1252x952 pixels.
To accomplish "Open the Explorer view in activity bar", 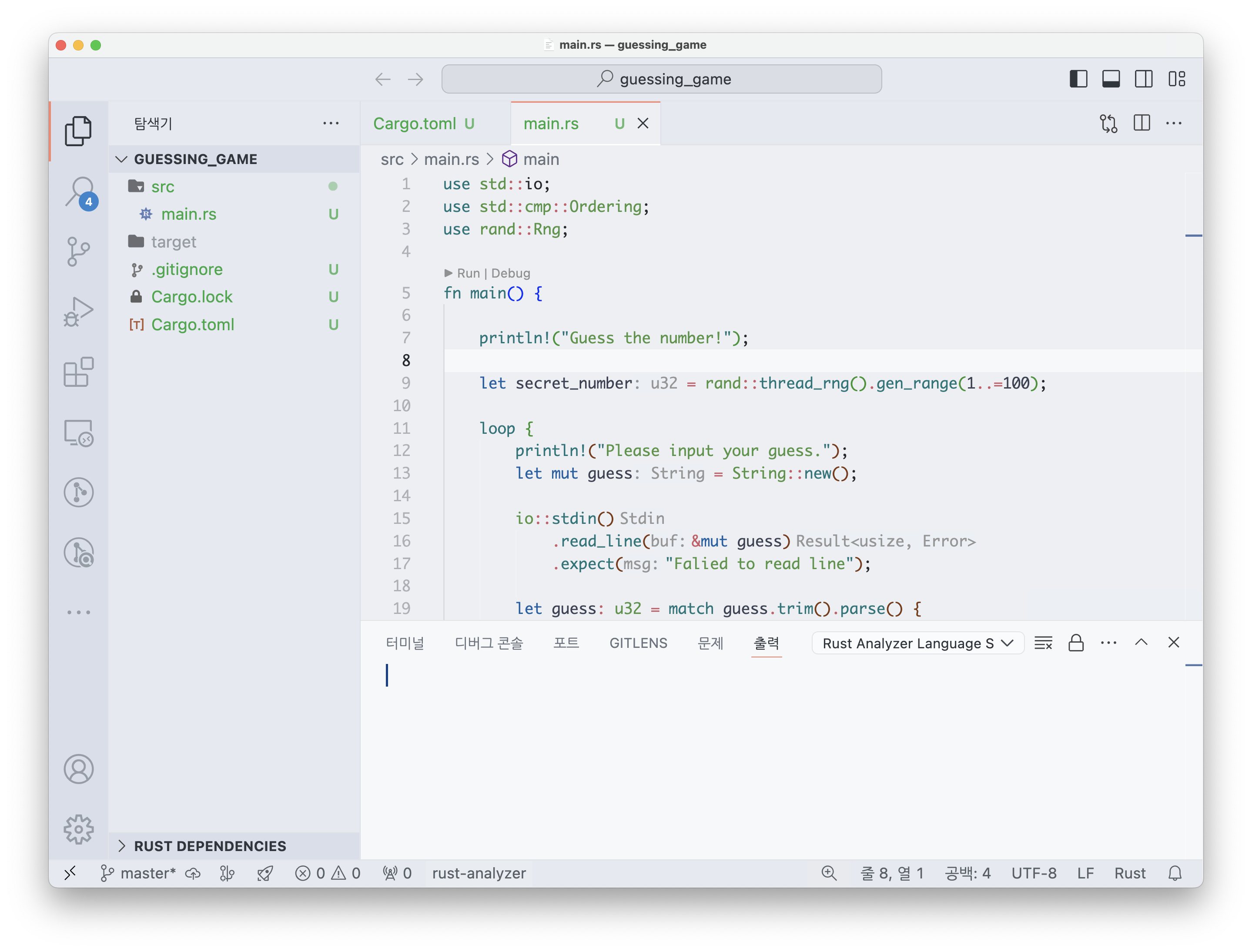I will (78, 131).
